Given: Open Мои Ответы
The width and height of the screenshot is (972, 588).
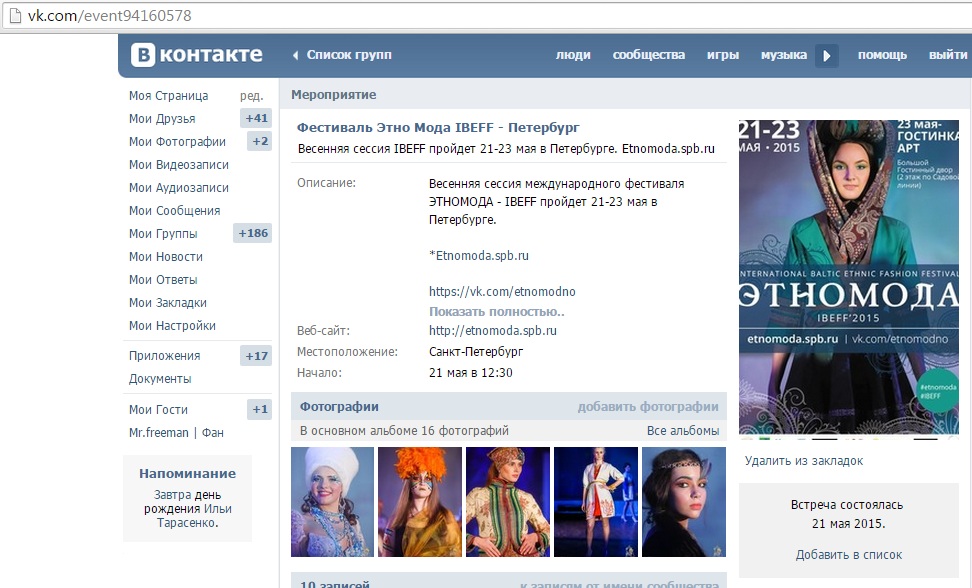Looking at the screenshot, I should (x=163, y=279).
